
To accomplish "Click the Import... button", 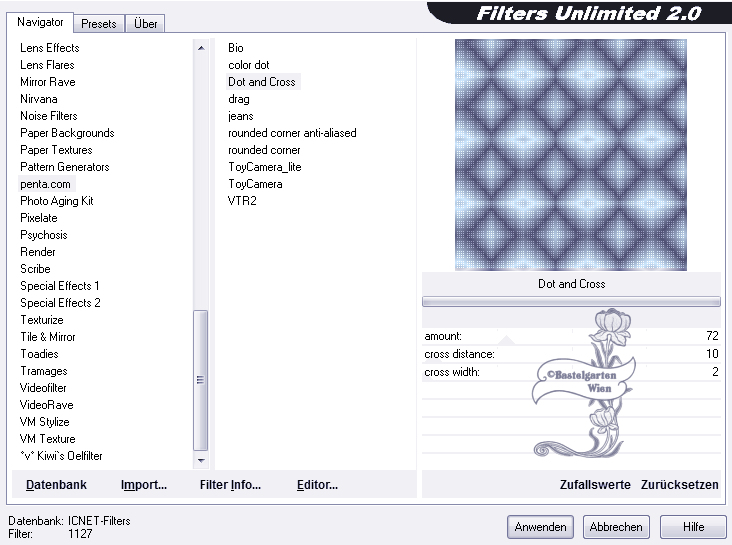I will point(144,485).
